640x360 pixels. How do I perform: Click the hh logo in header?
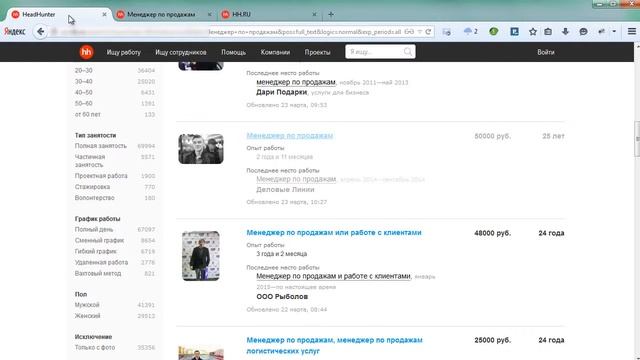pyautogui.click(x=86, y=52)
